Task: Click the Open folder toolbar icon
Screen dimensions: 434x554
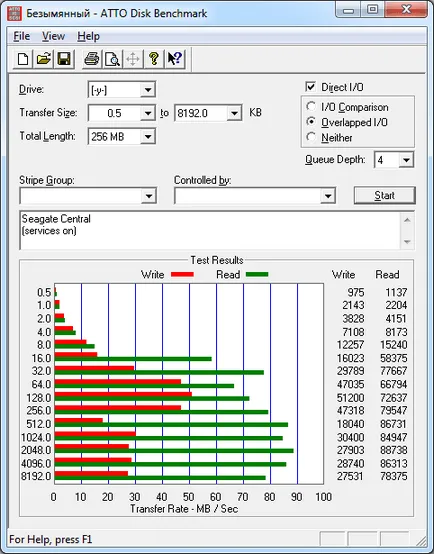Action: [43, 59]
